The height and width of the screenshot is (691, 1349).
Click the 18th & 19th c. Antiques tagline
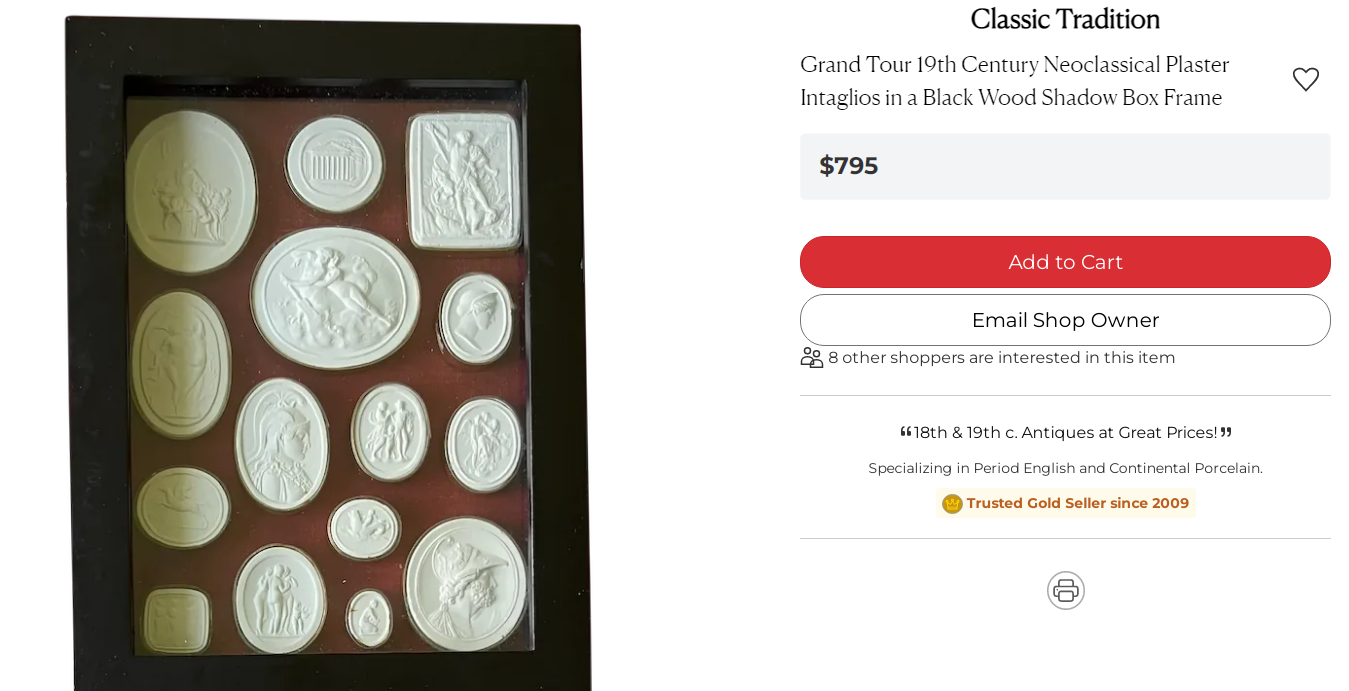(x=1065, y=433)
